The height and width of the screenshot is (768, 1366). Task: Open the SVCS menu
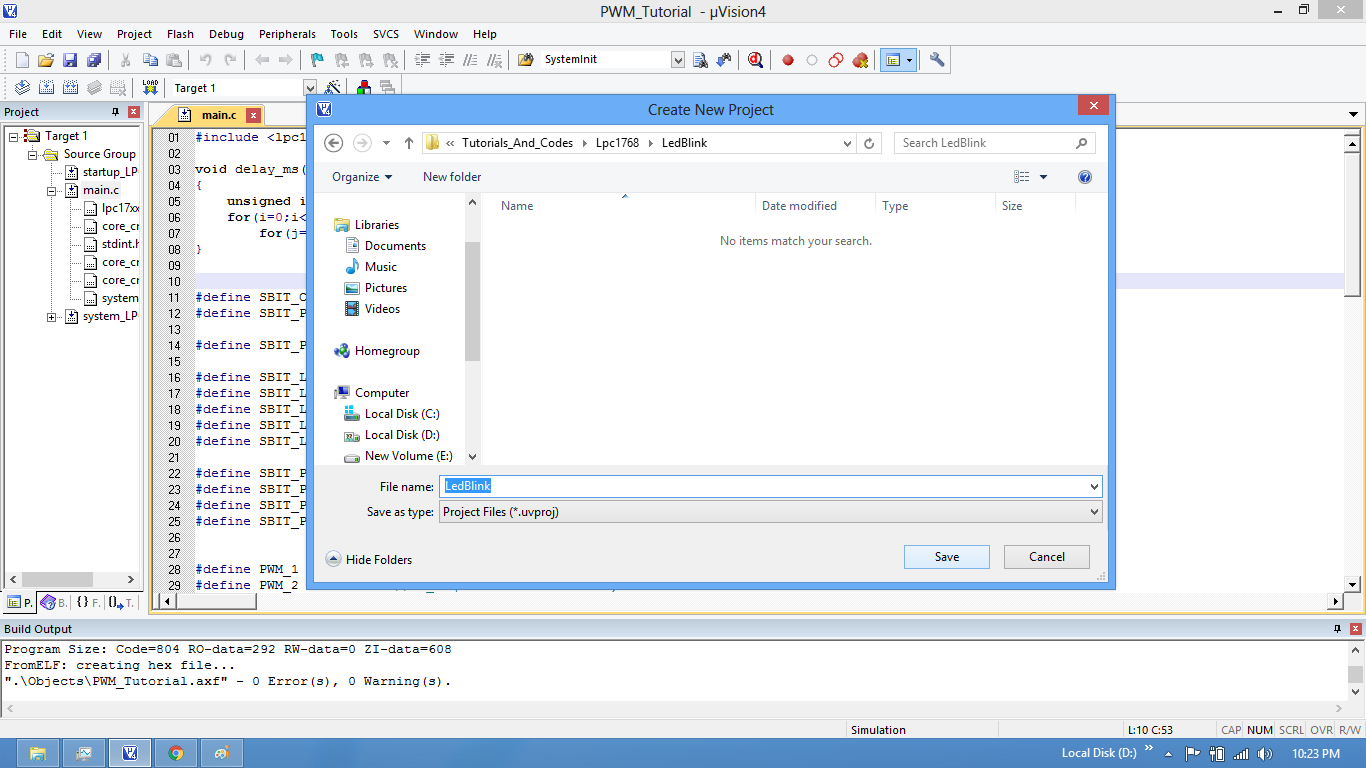pos(385,34)
